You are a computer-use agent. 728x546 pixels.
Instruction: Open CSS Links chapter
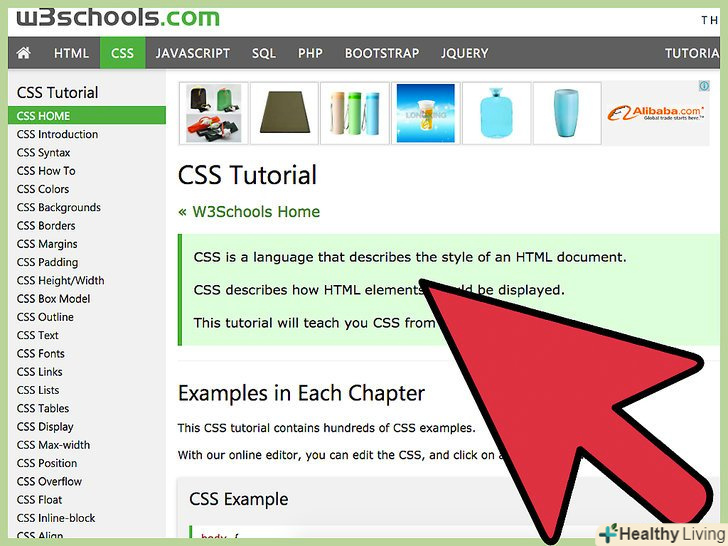pos(39,372)
